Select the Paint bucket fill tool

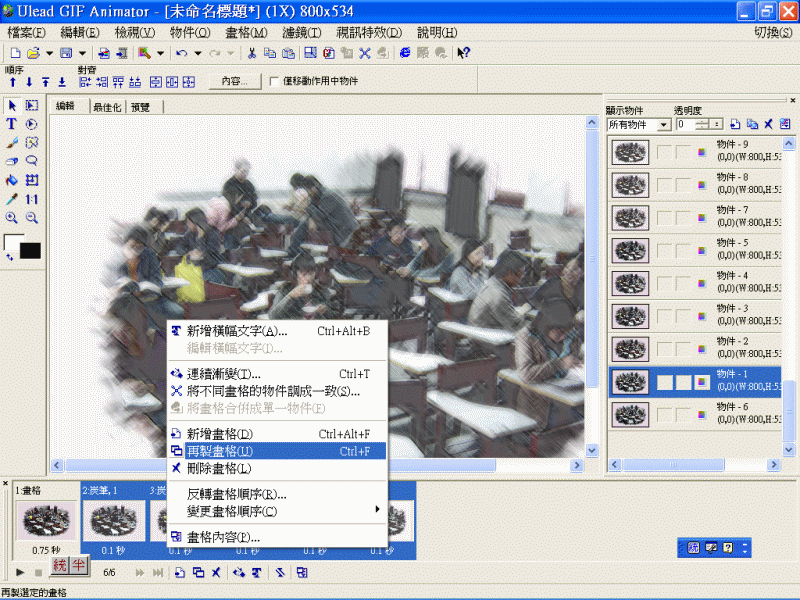coord(10,180)
